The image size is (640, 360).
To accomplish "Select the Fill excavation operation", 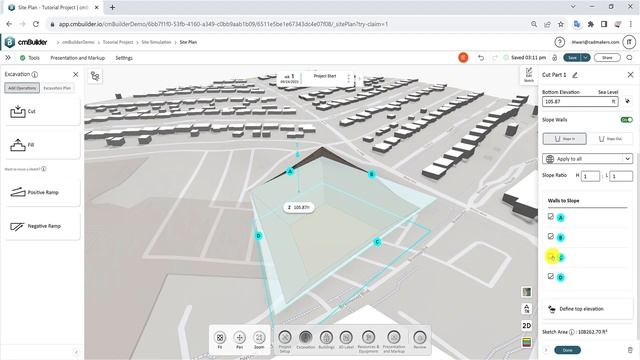I will point(42,145).
